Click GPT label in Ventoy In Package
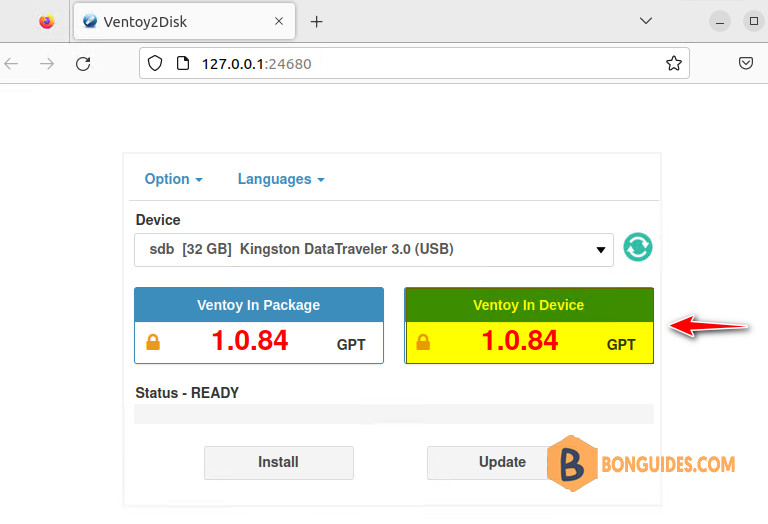 351,345
